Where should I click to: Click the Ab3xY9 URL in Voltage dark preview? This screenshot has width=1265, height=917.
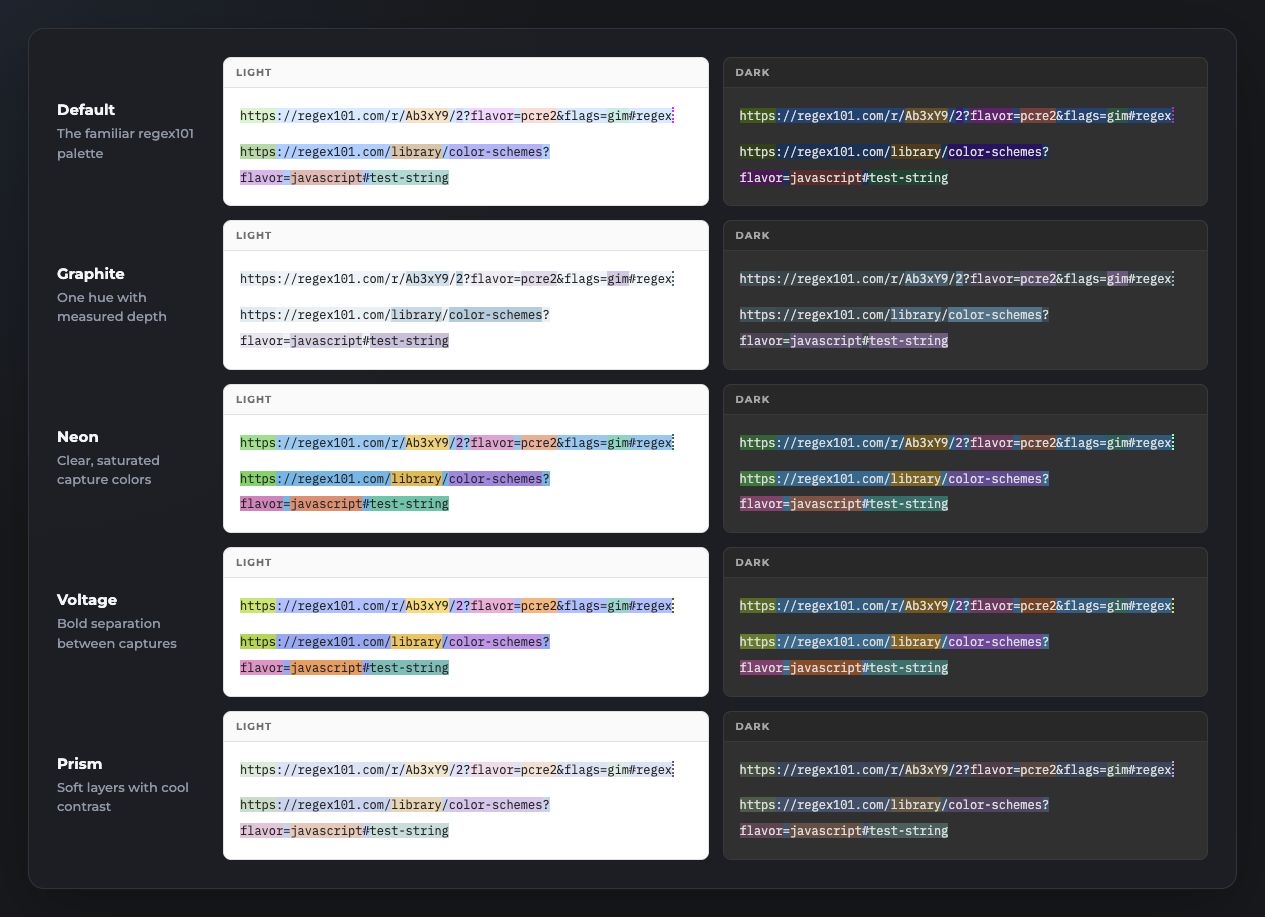pyautogui.click(x=955, y=606)
